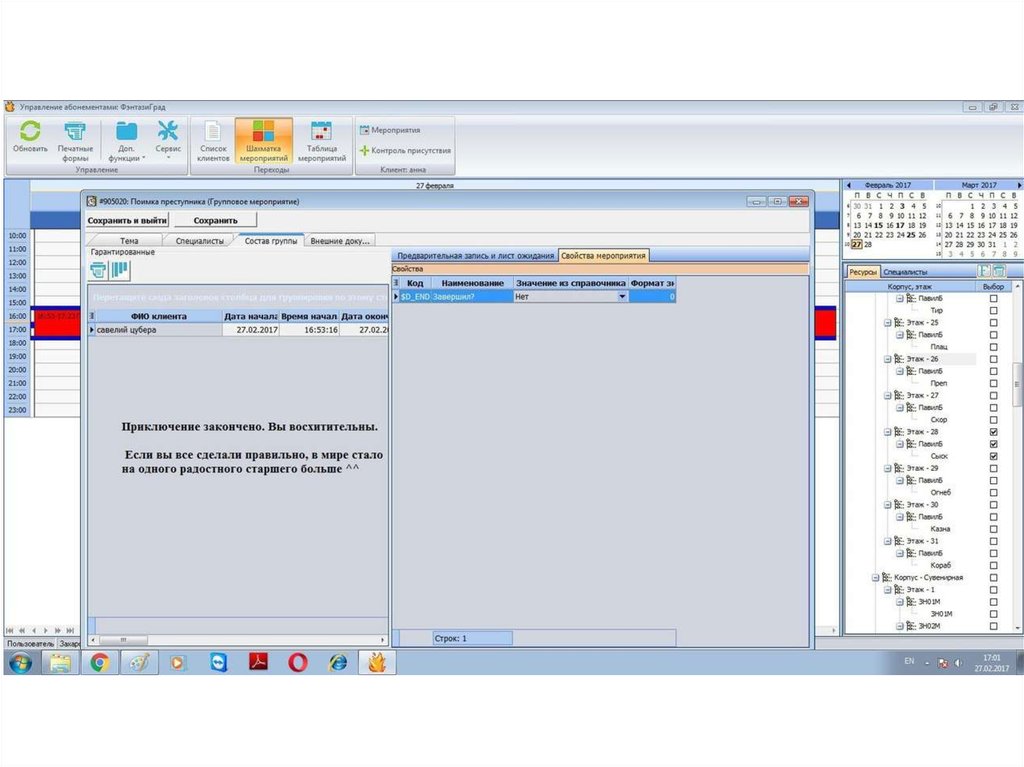1024x767 pixels.
Task: Click the event dialog title icon
Action: 92,202
